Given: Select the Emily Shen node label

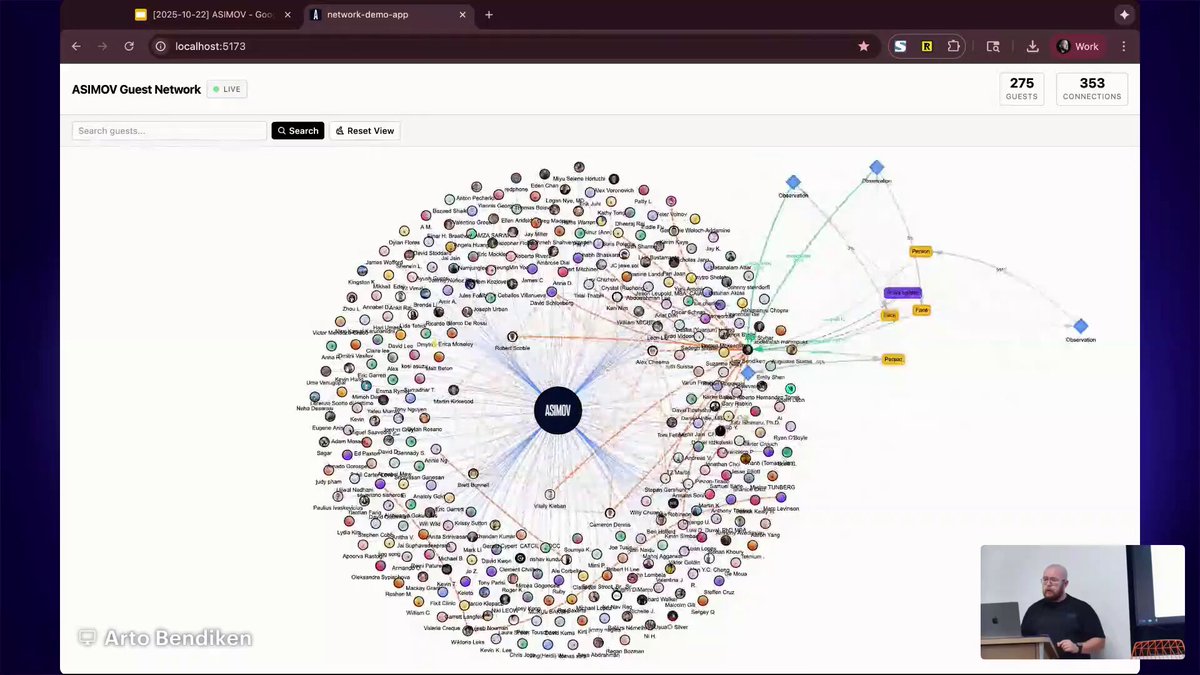Looking at the screenshot, I should (x=771, y=377).
